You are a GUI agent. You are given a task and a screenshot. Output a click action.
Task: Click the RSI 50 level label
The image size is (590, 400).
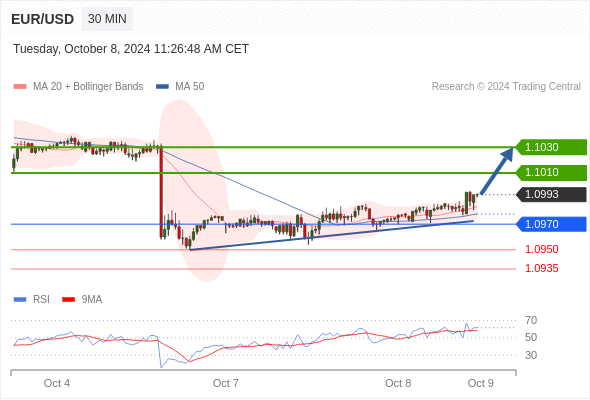(531, 337)
